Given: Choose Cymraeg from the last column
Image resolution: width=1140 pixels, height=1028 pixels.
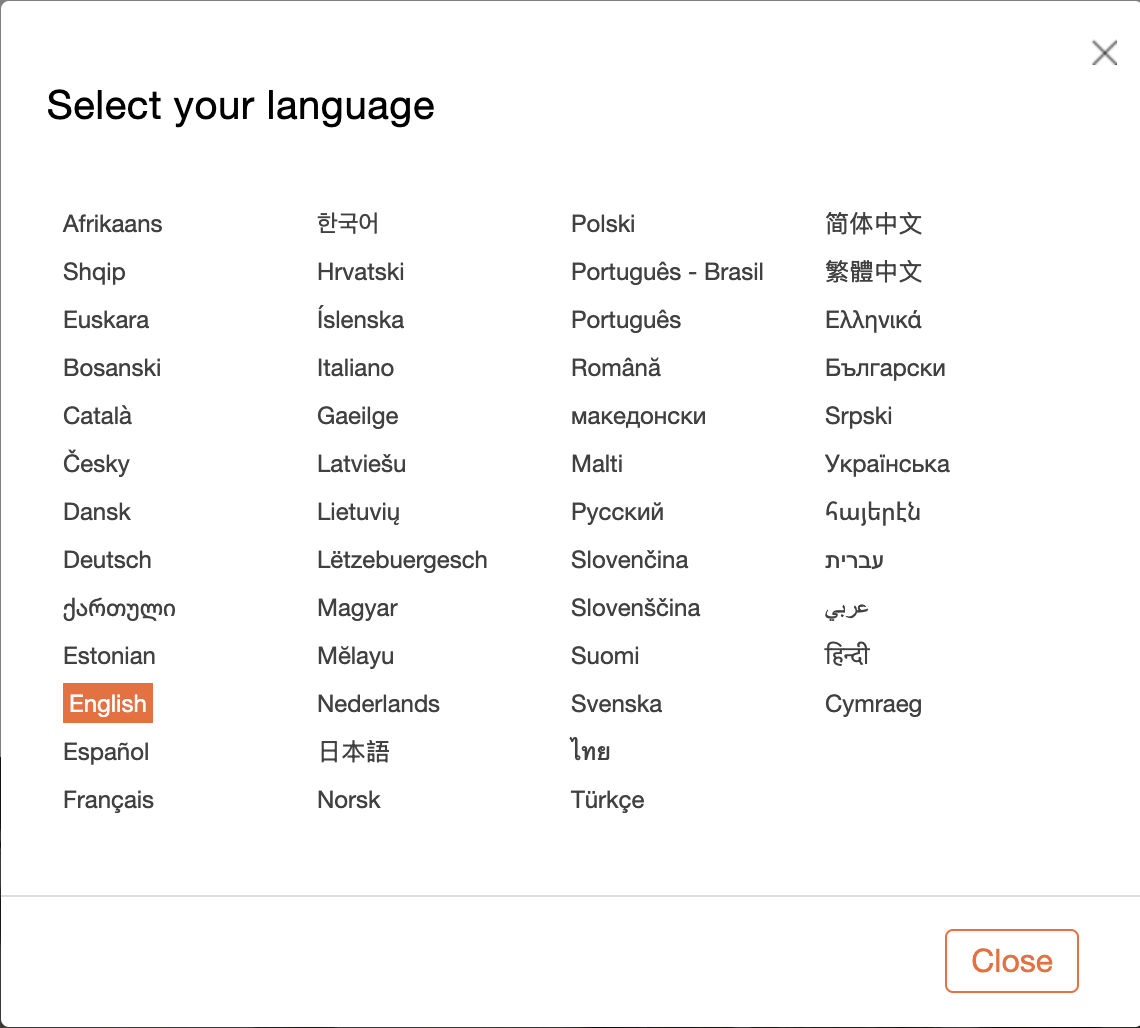Looking at the screenshot, I should (873, 704).
